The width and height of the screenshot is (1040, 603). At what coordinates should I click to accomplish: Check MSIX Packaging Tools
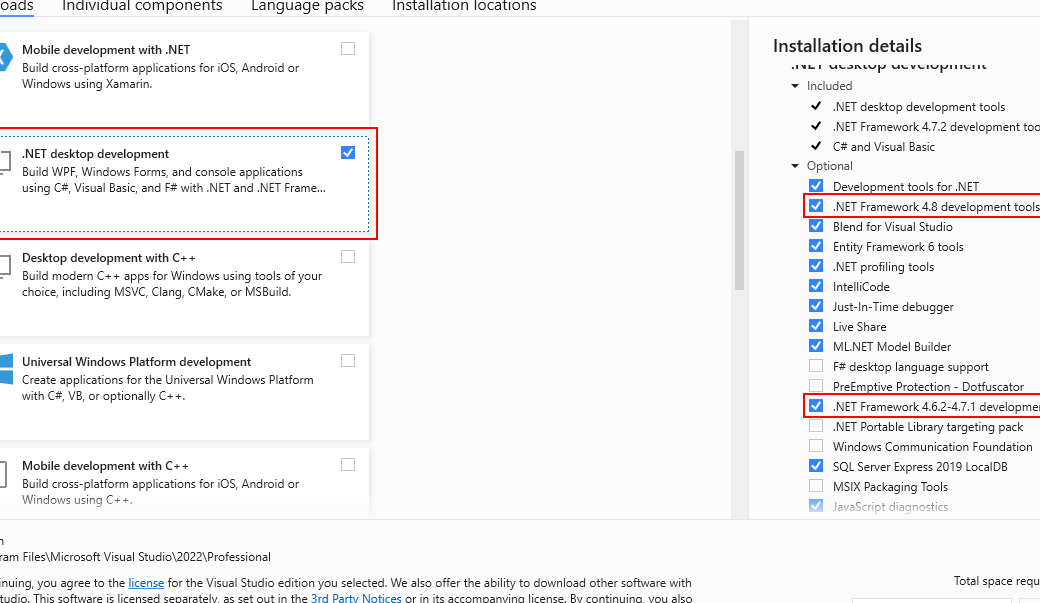point(816,486)
